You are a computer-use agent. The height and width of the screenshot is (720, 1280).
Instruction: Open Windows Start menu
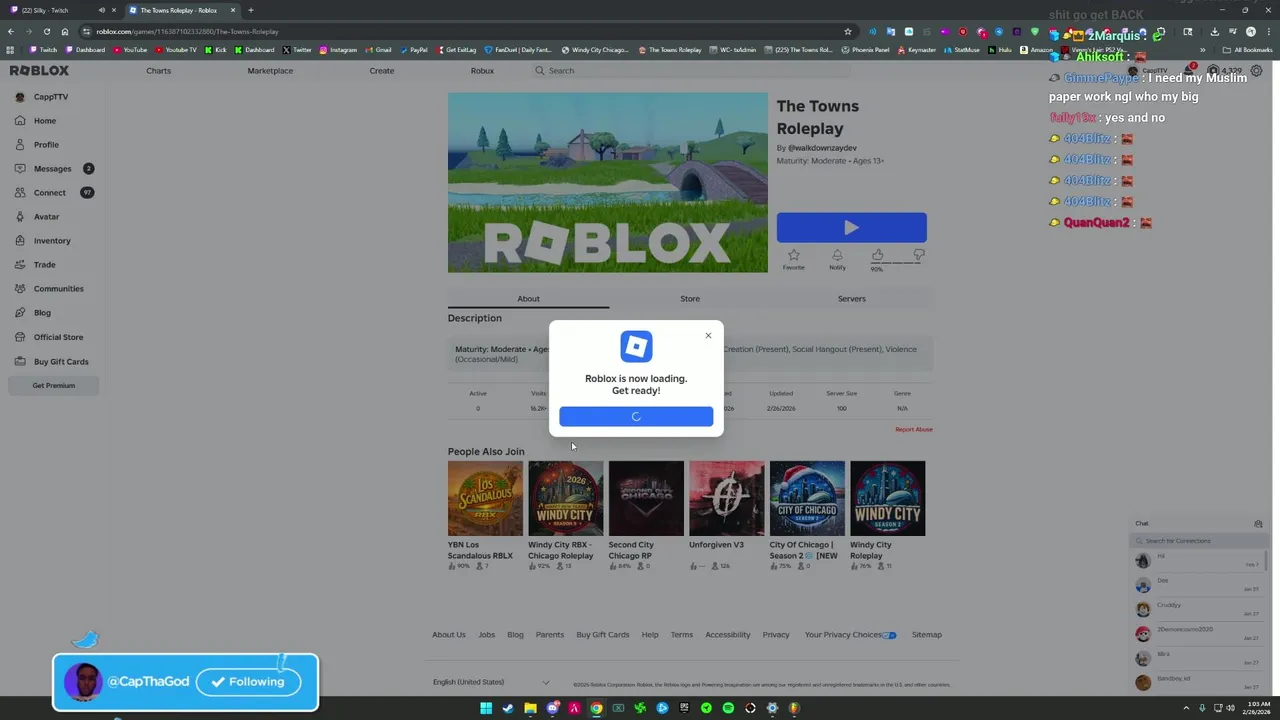pyautogui.click(x=486, y=708)
